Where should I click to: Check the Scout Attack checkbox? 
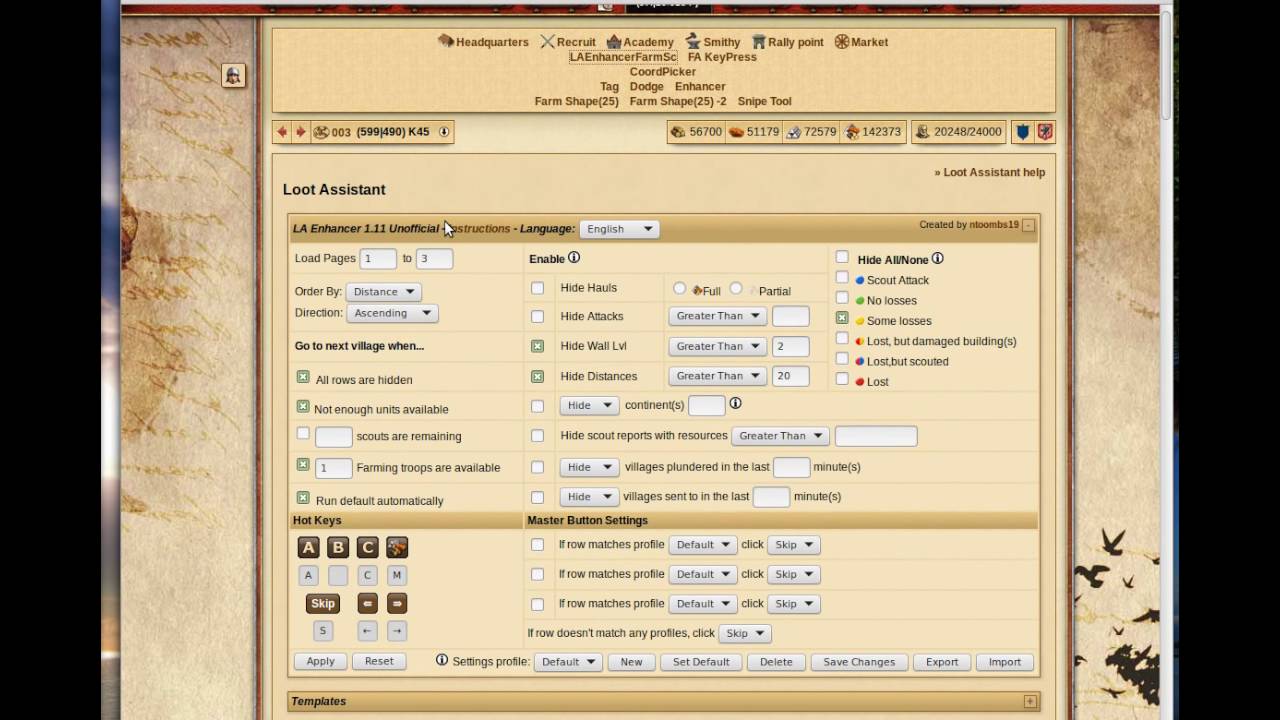(x=842, y=277)
